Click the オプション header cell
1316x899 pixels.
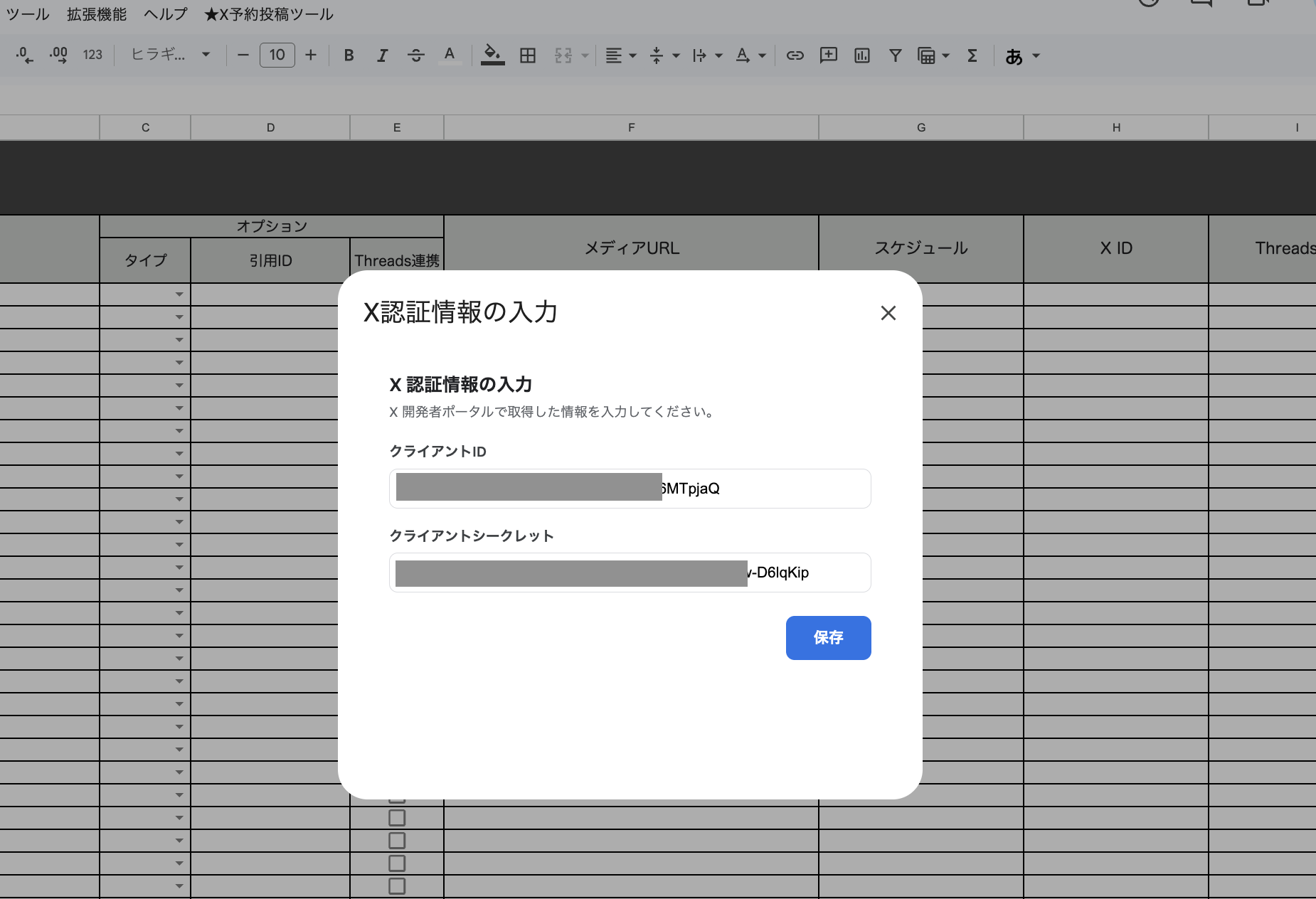(x=272, y=226)
